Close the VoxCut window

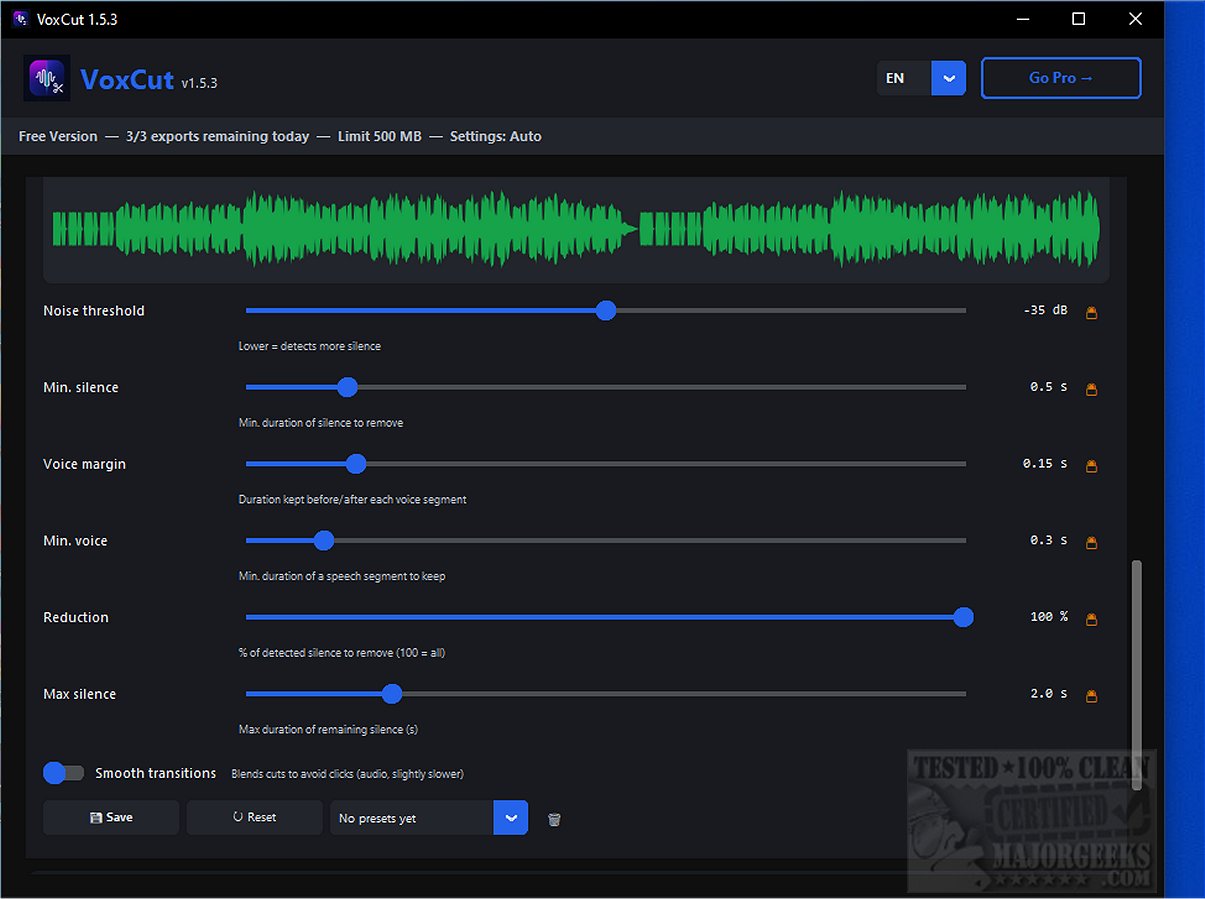tap(1136, 19)
